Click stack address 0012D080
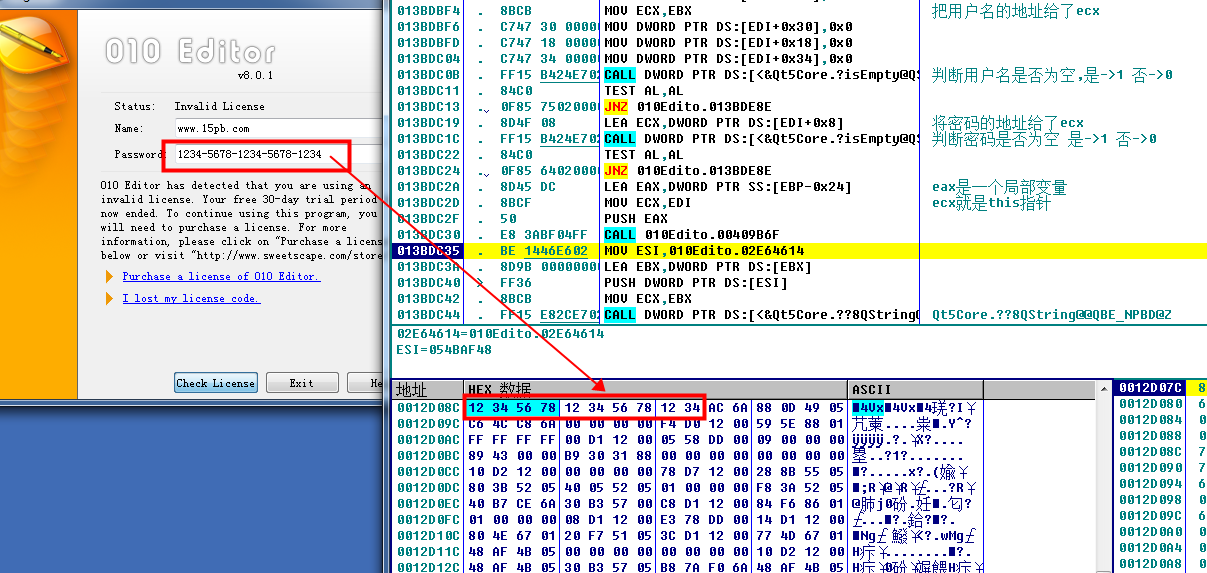The width and height of the screenshot is (1207, 573). click(x=1150, y=403)
